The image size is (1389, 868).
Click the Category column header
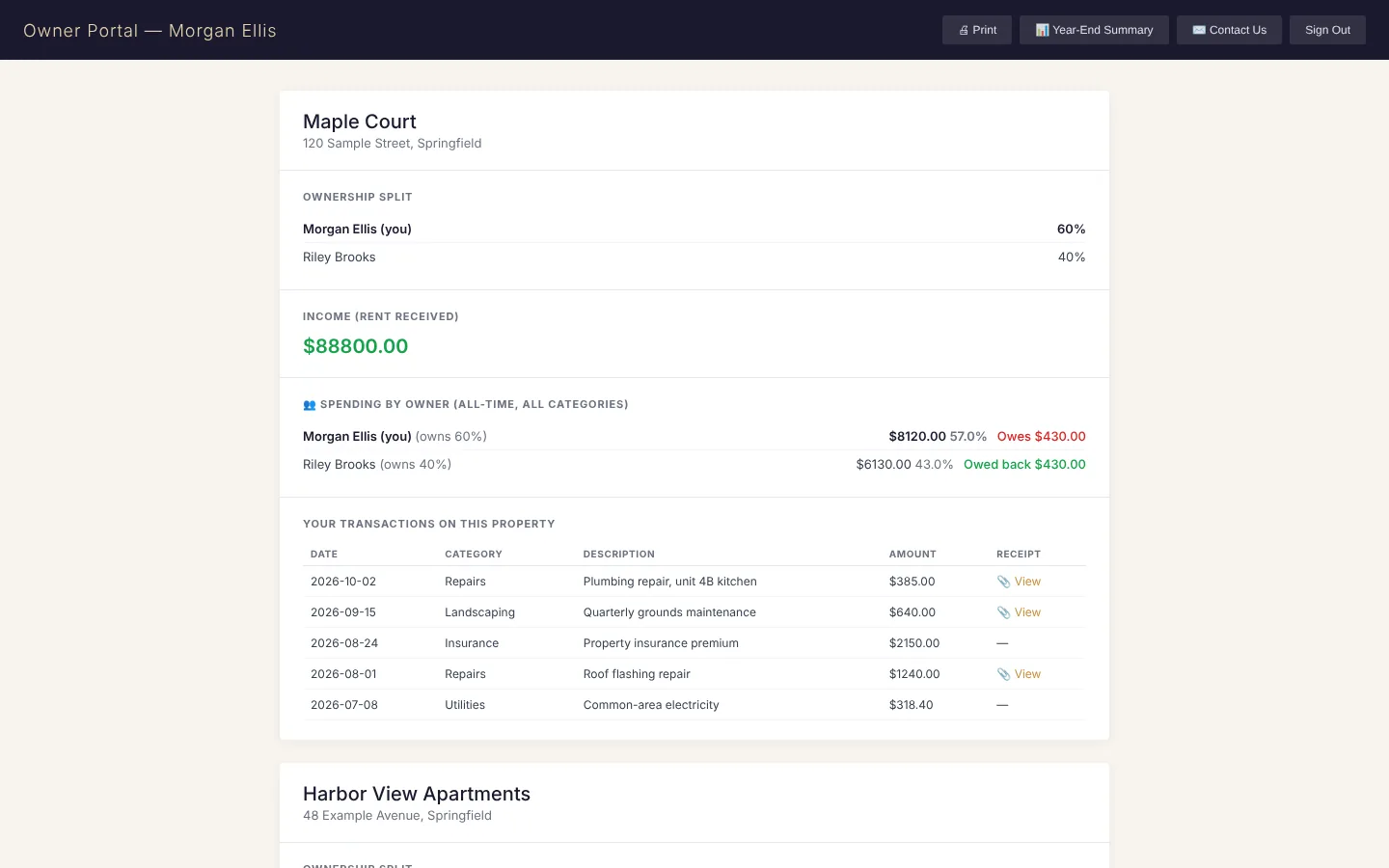pyautogui.click(x=474, y=555)
